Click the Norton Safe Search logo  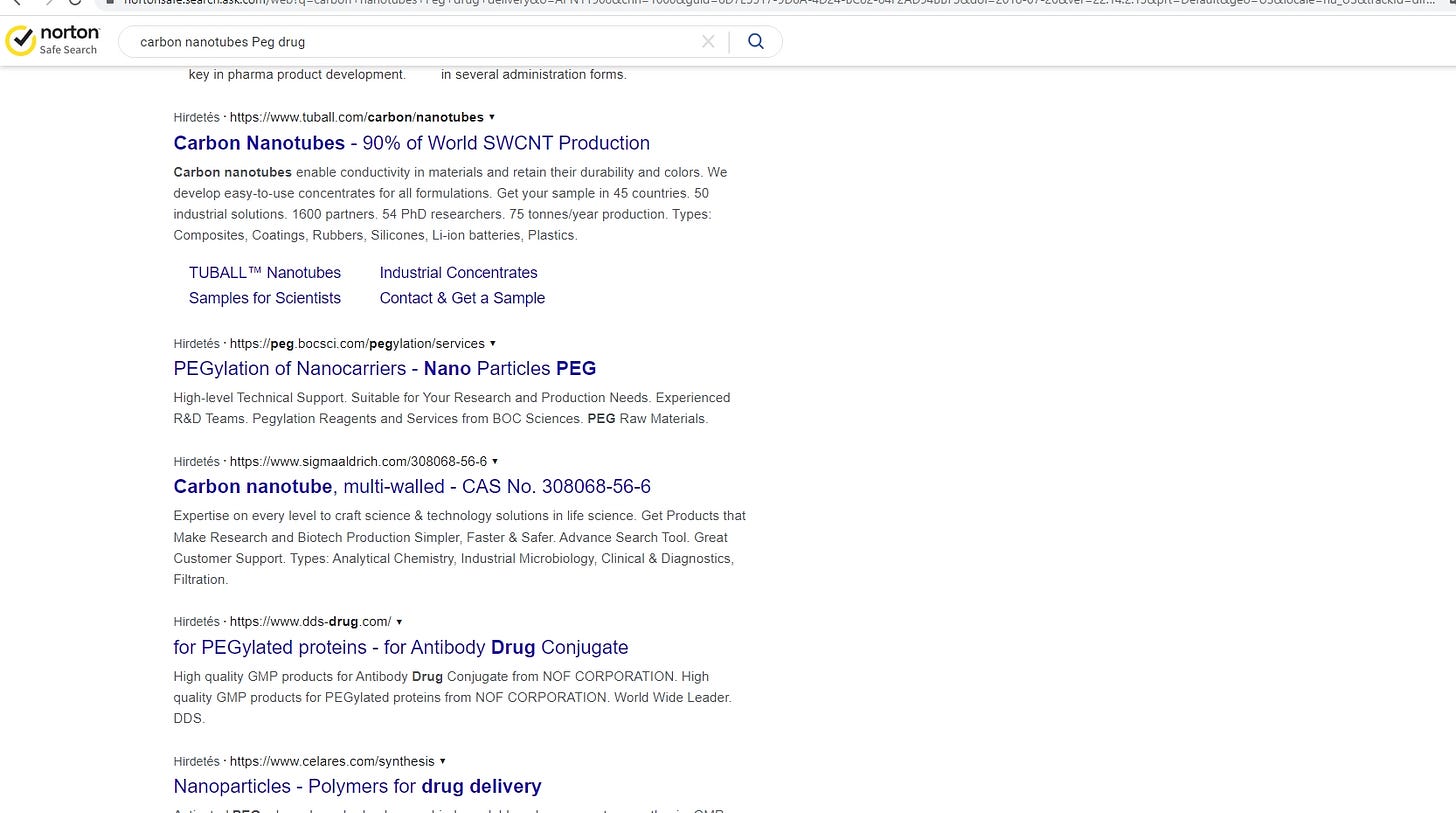53,41
